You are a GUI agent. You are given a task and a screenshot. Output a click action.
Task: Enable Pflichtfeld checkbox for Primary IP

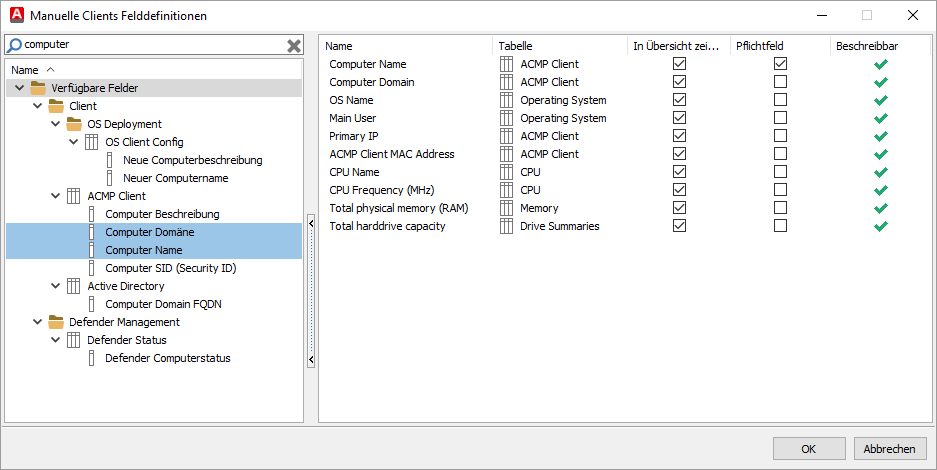click(x=780, y=136)
